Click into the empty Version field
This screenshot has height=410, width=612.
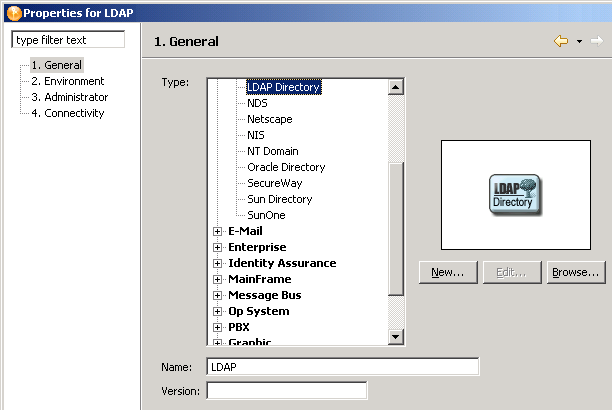pos(287,390)
